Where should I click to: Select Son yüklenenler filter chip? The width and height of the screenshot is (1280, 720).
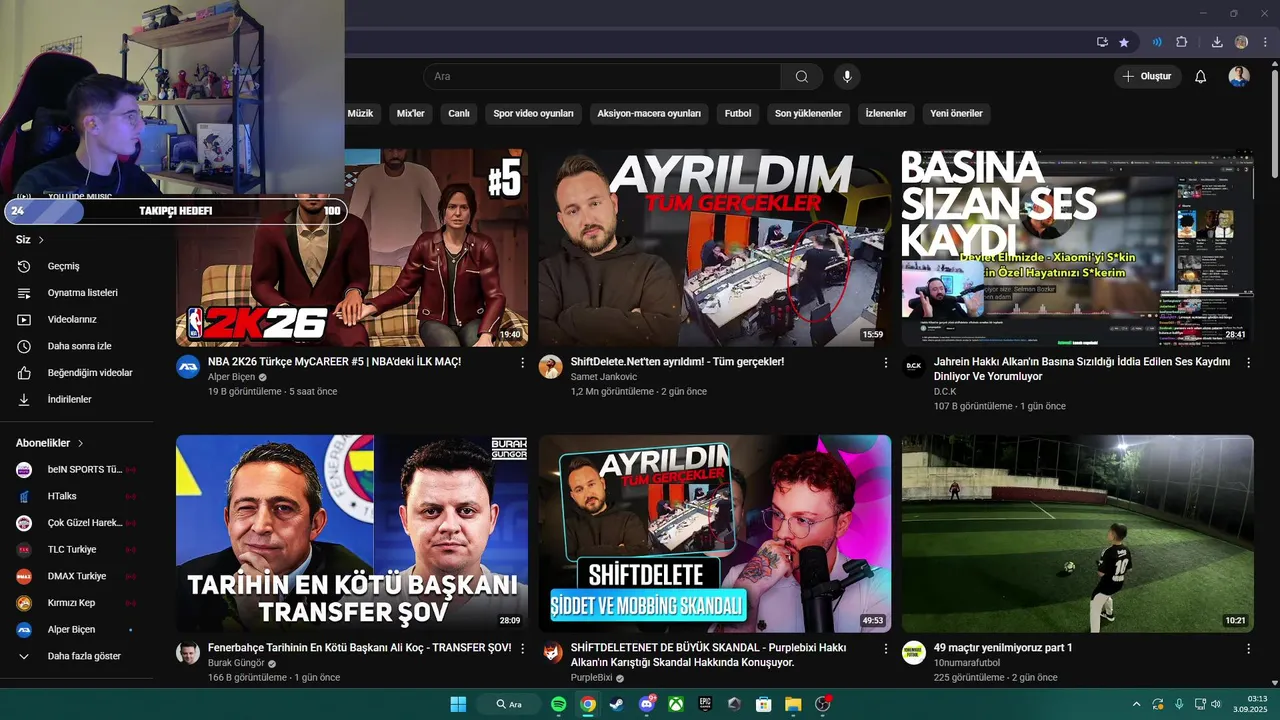pos(808,114)
